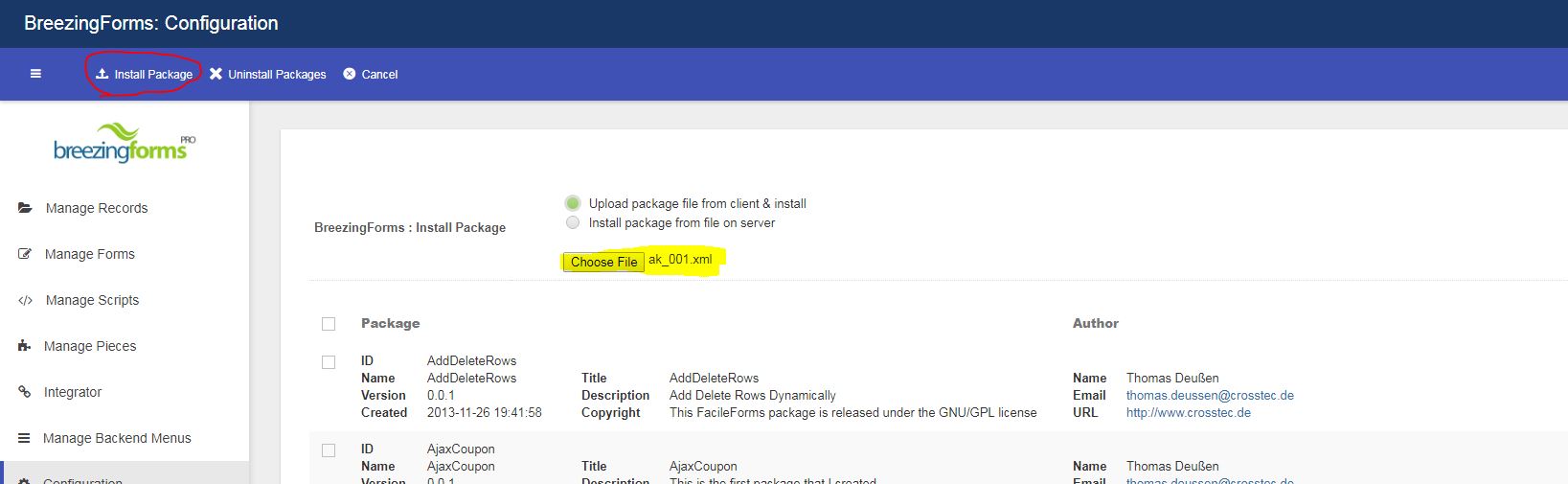This screenshot has width=1568, height=484.
Task: Click the Manage Pieces puzzle icon
Action: (x=24, y=346)
